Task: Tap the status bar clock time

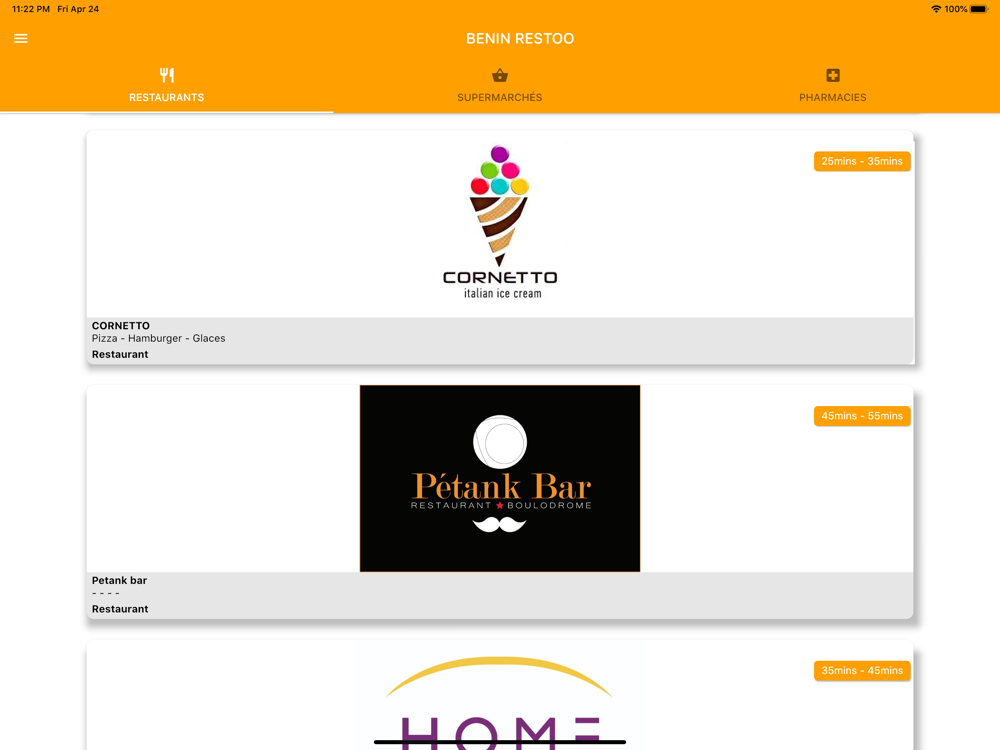Action: tap(31, 9)
